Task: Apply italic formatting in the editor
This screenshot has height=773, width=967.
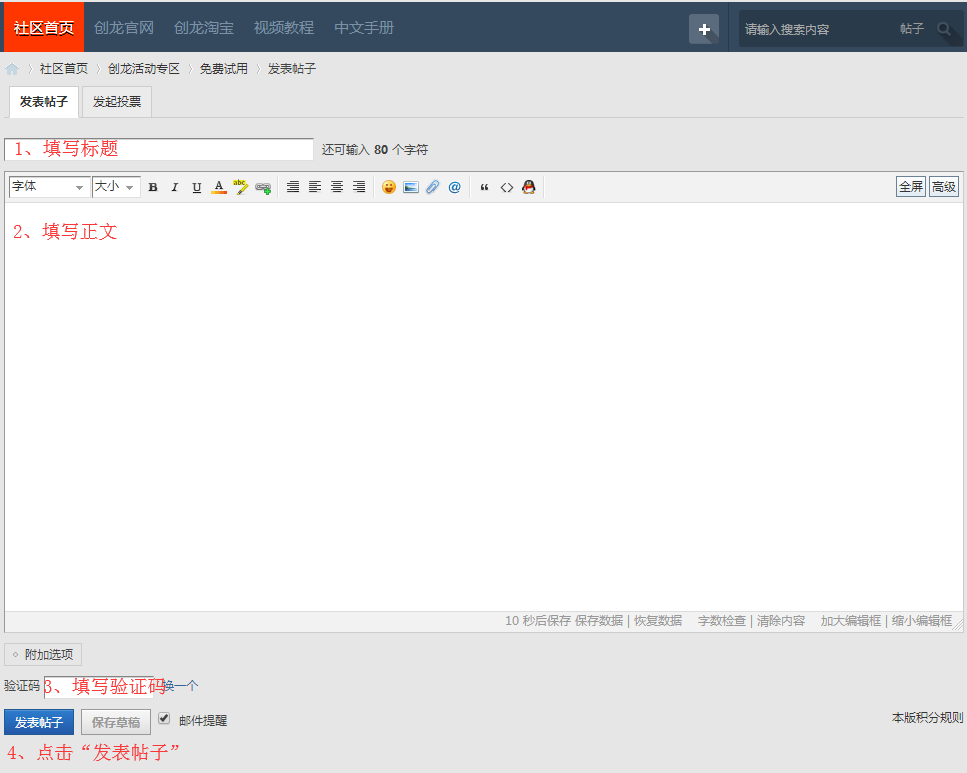Action: 174,187
